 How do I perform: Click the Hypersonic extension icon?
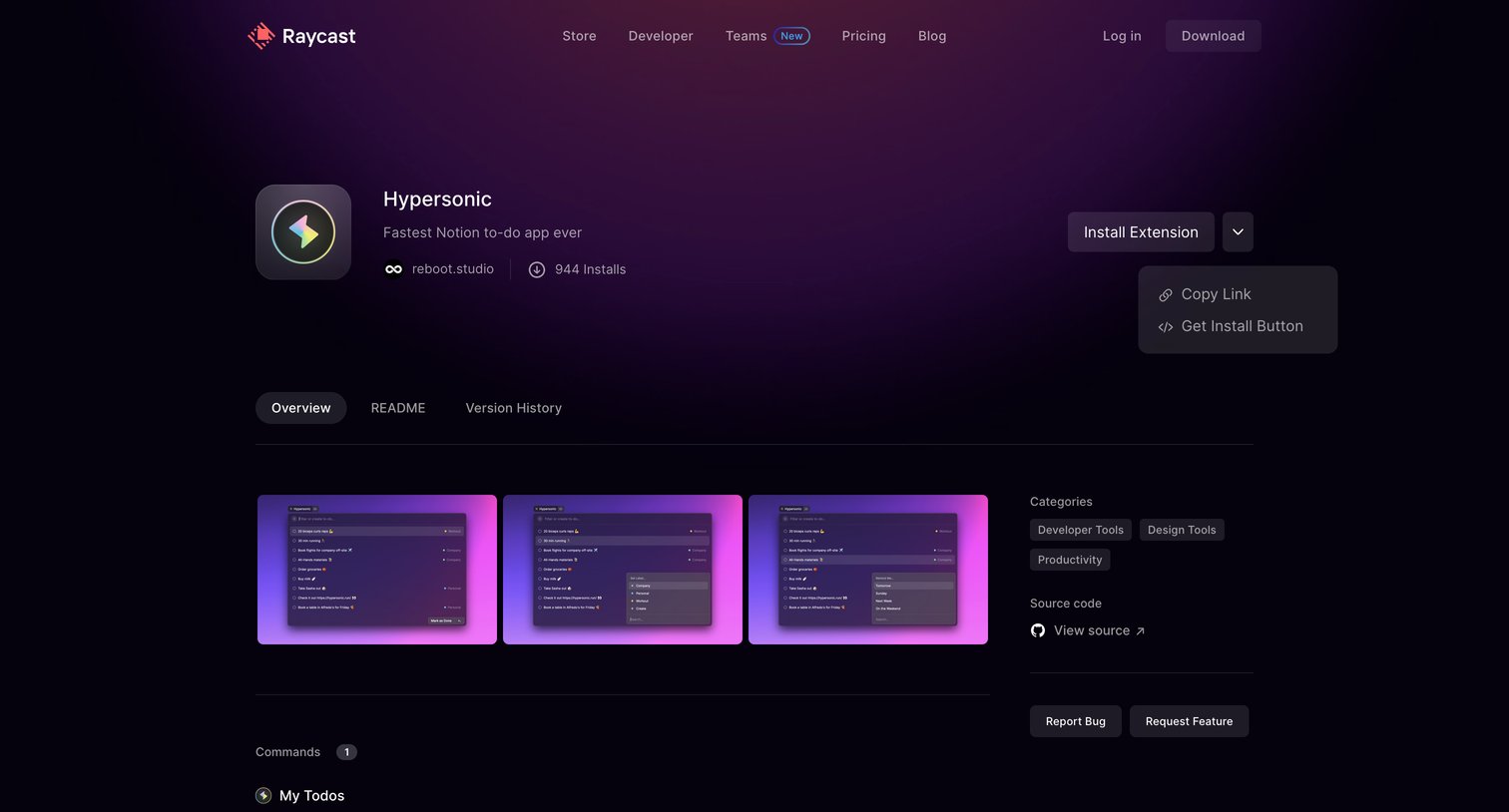click(x=303, y=232)
